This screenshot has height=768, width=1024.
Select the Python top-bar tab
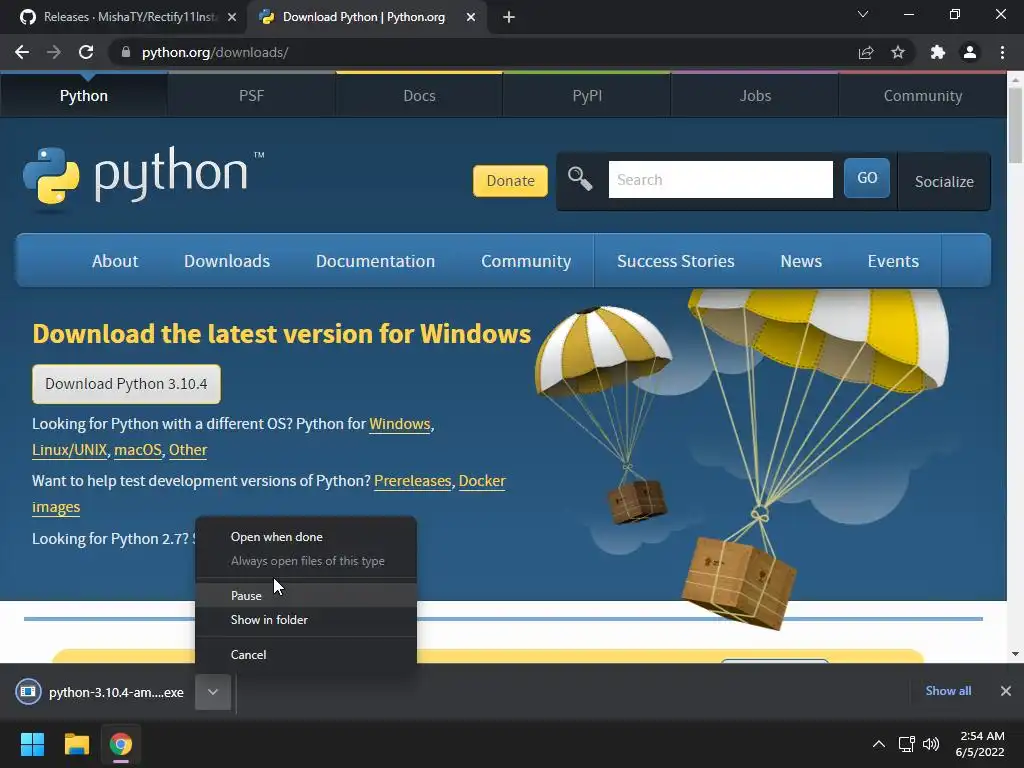[84, 95]
